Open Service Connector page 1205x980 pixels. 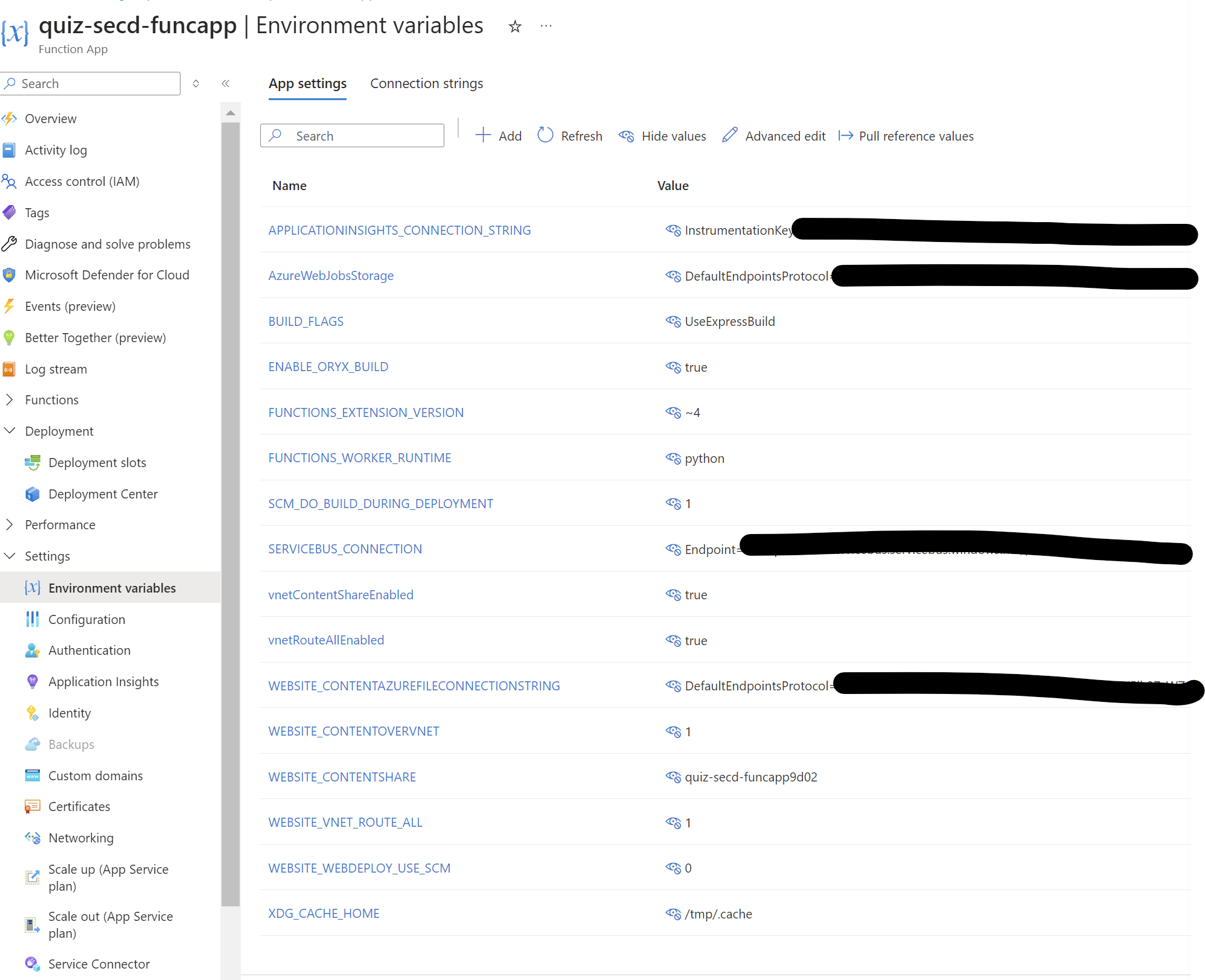point(99,964)
